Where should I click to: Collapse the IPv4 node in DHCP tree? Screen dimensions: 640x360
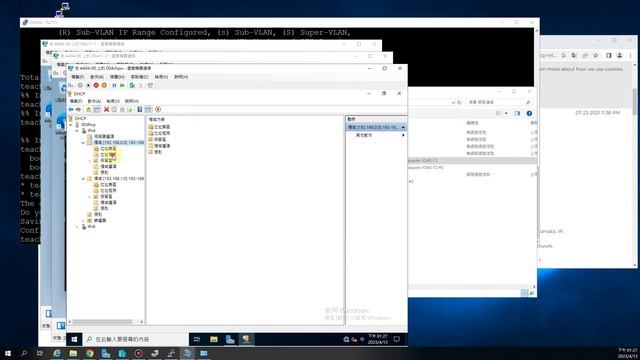[77, 131]
